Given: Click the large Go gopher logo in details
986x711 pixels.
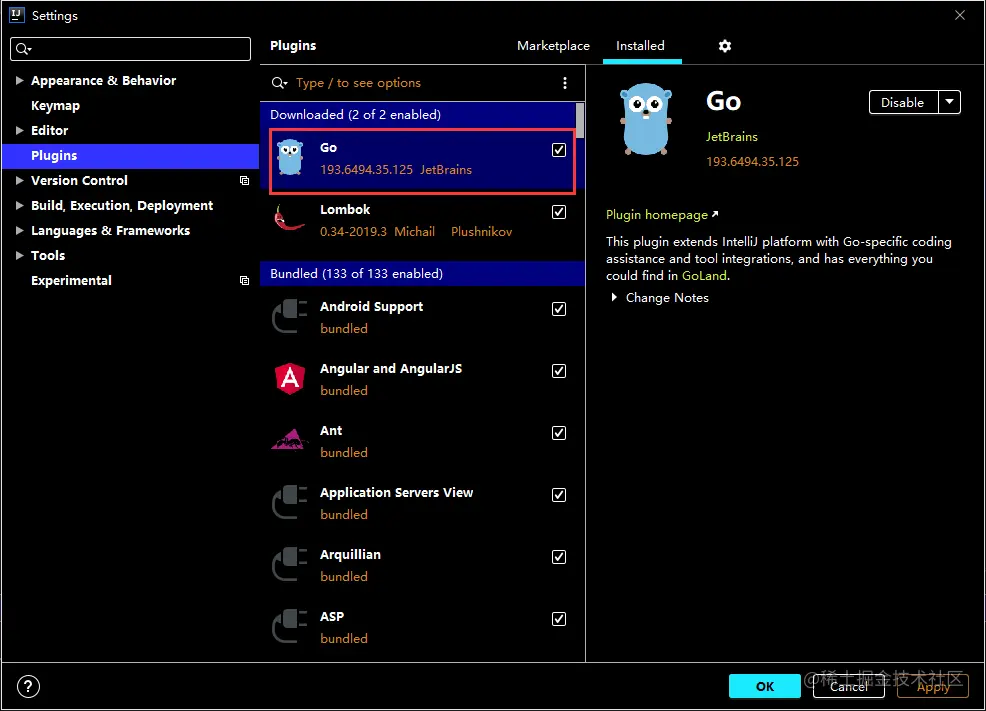Looking at the screenshot, I should click(646, 119).
